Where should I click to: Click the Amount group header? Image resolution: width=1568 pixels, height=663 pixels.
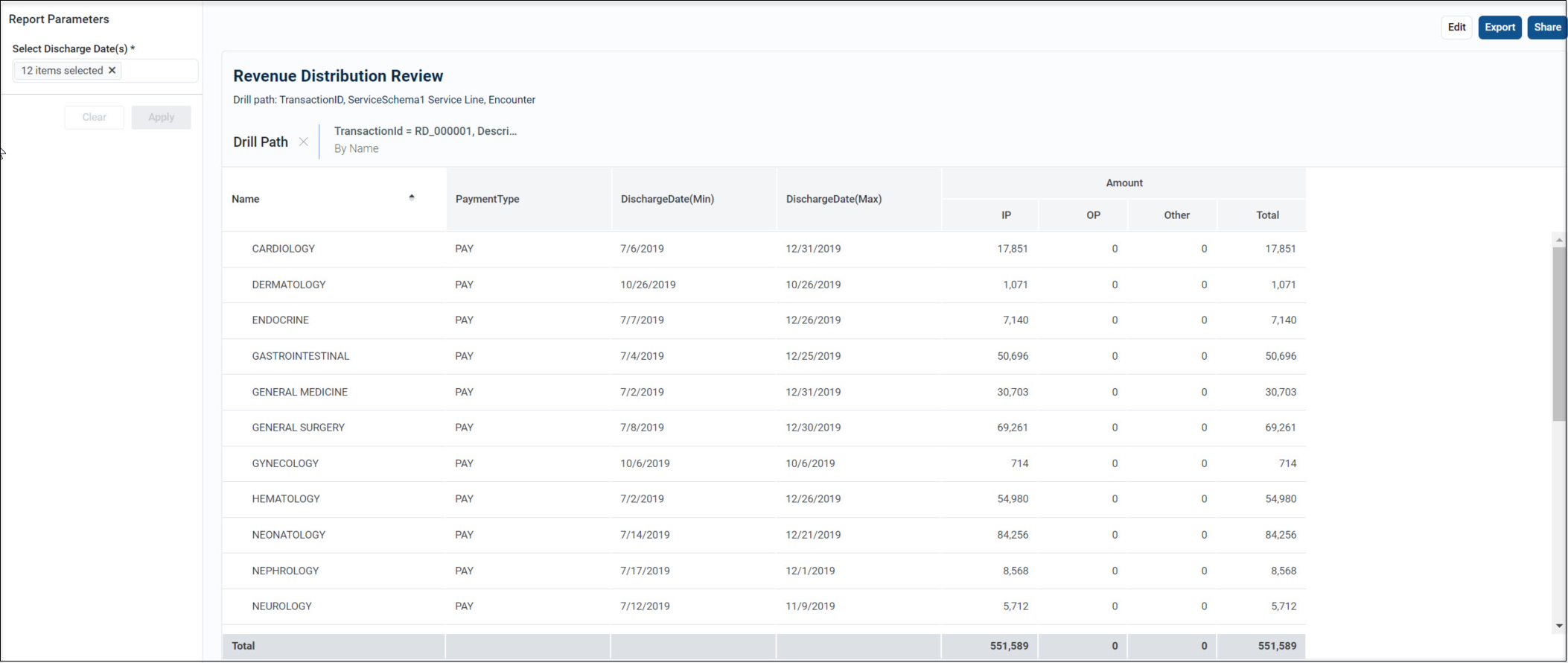1124,183
